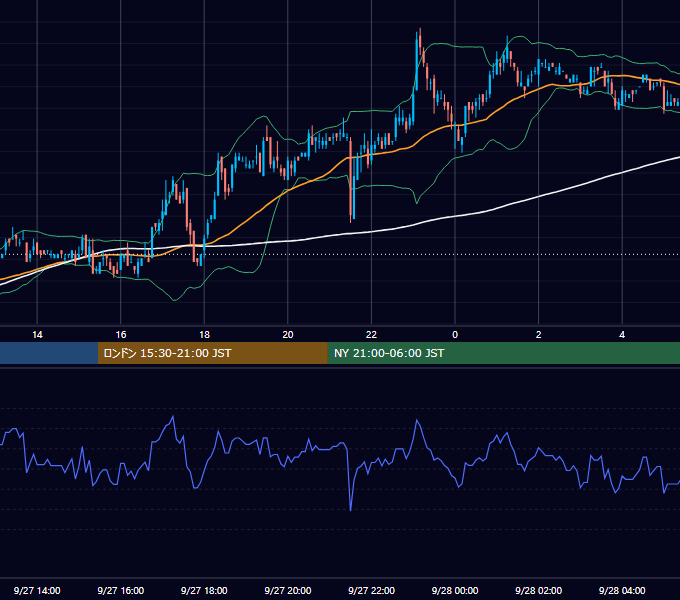680x600 pixels.
Task: Click the 9/27 20:00 date label
Action: tap(288, 590)
